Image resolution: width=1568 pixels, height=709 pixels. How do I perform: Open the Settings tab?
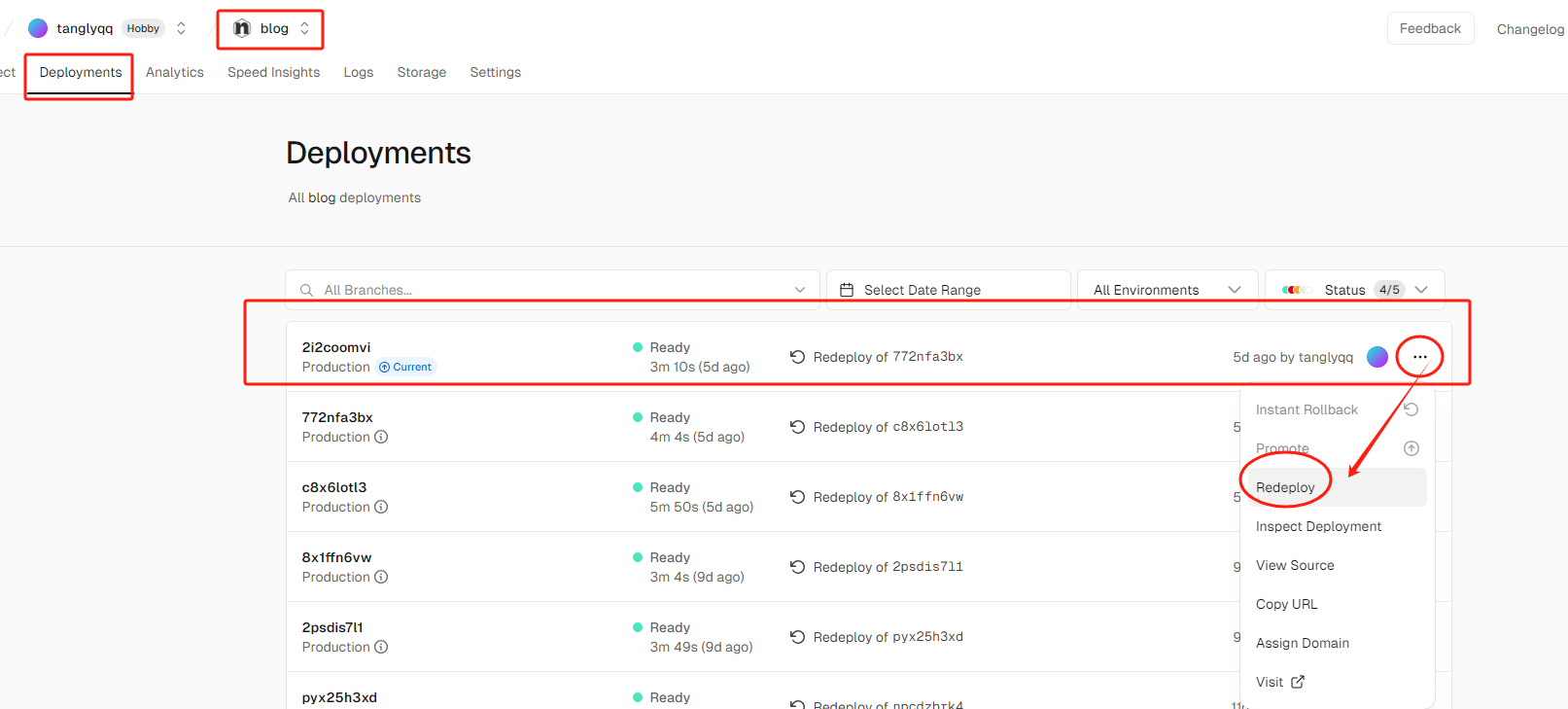[x=496, y=72]
